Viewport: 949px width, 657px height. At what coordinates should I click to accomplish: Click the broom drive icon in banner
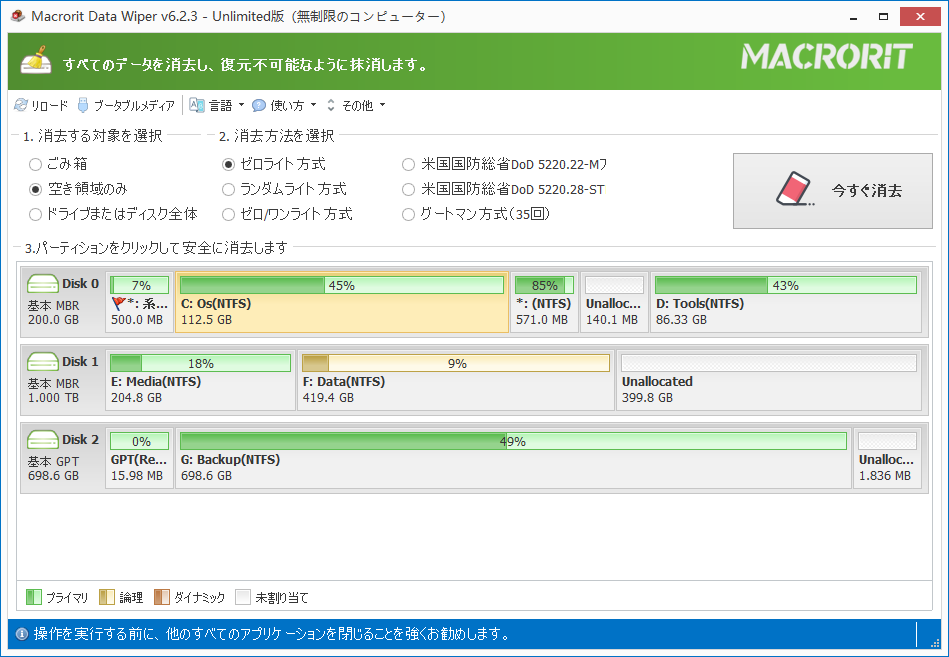click(36, 60)
